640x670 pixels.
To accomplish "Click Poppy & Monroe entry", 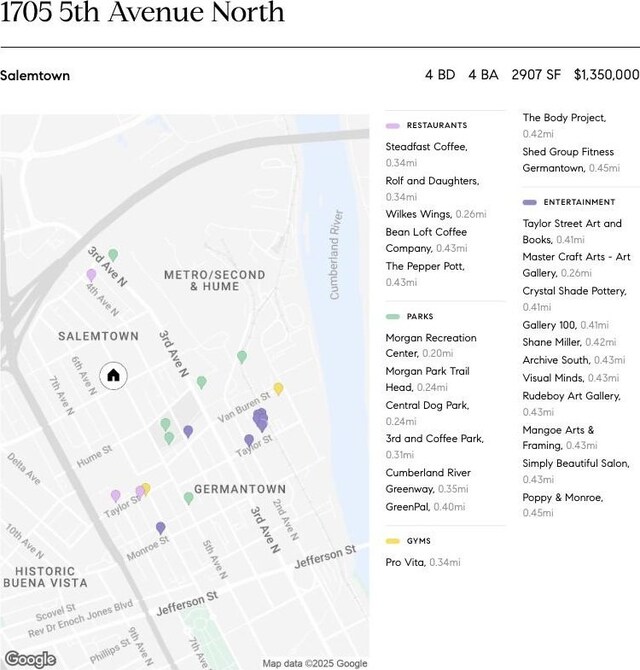I will coord(563,505).
